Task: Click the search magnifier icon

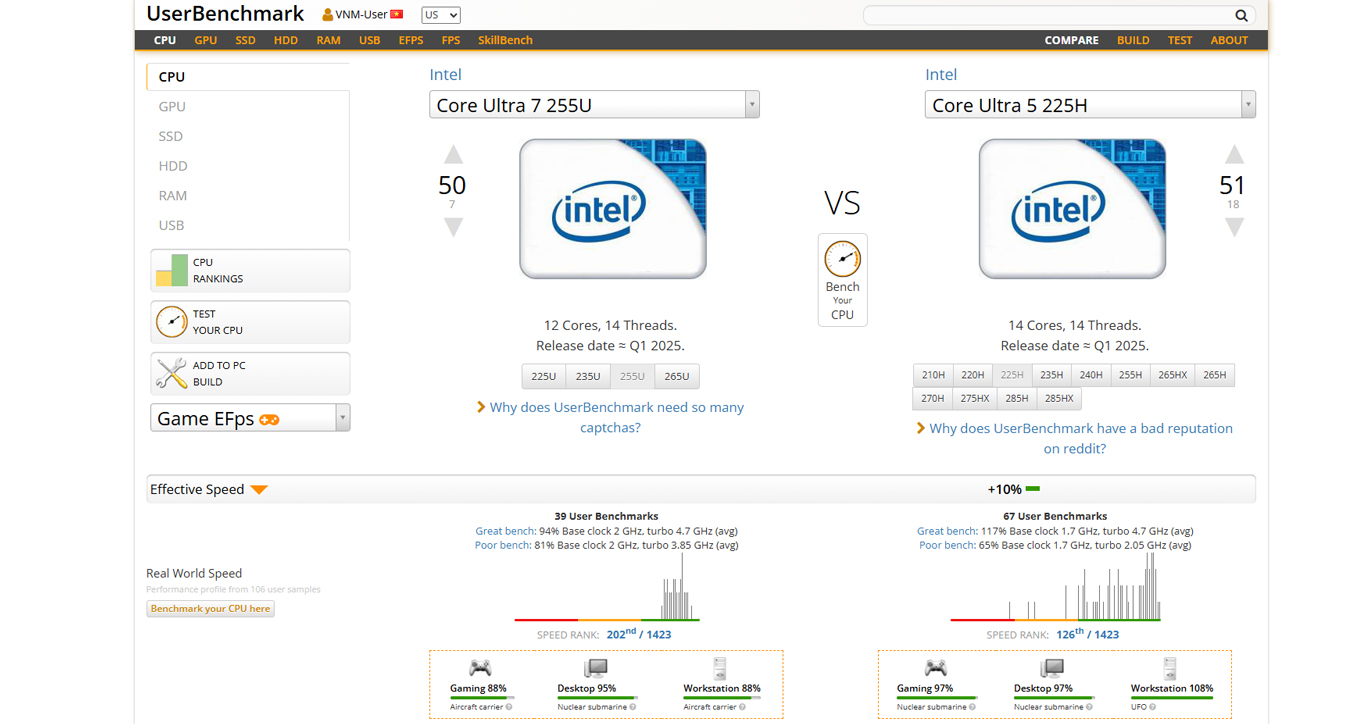Action: (1241, 15)
